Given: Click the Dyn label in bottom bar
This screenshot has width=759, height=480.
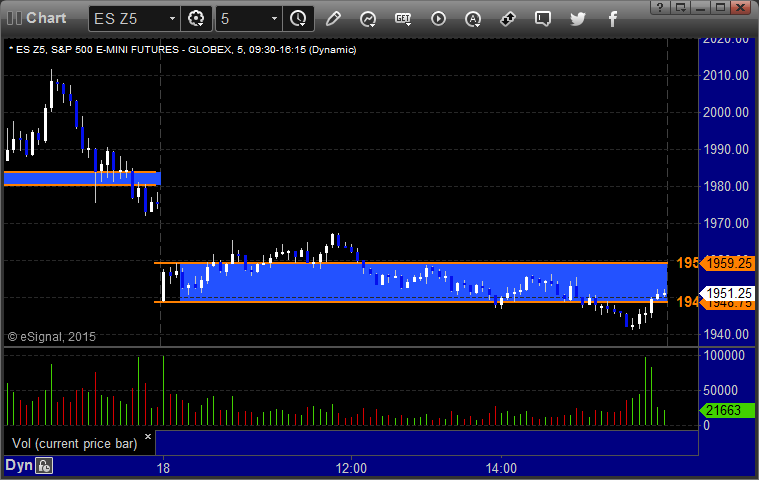Looking at the screenshot, I should tap(19, 465).
